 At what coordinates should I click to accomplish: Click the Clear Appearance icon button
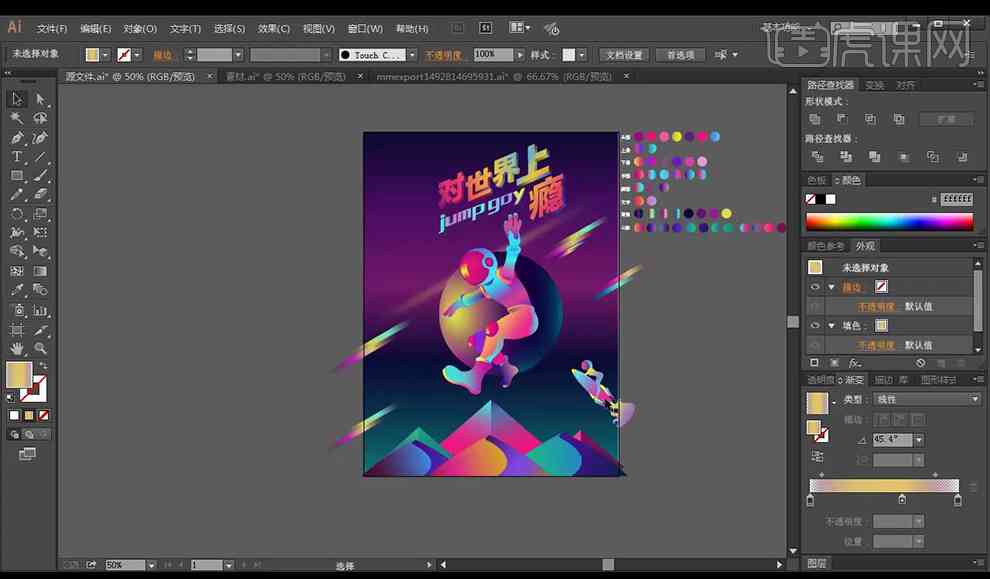click(921, 363)
